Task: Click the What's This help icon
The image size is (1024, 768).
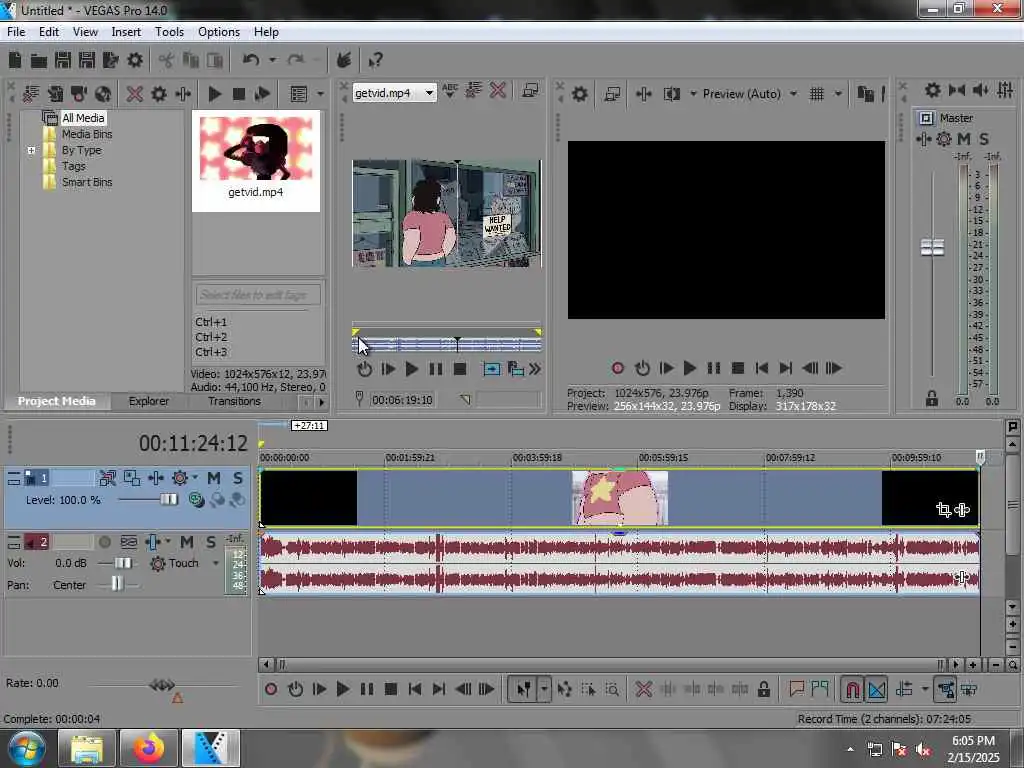Action: pos(376,61)
